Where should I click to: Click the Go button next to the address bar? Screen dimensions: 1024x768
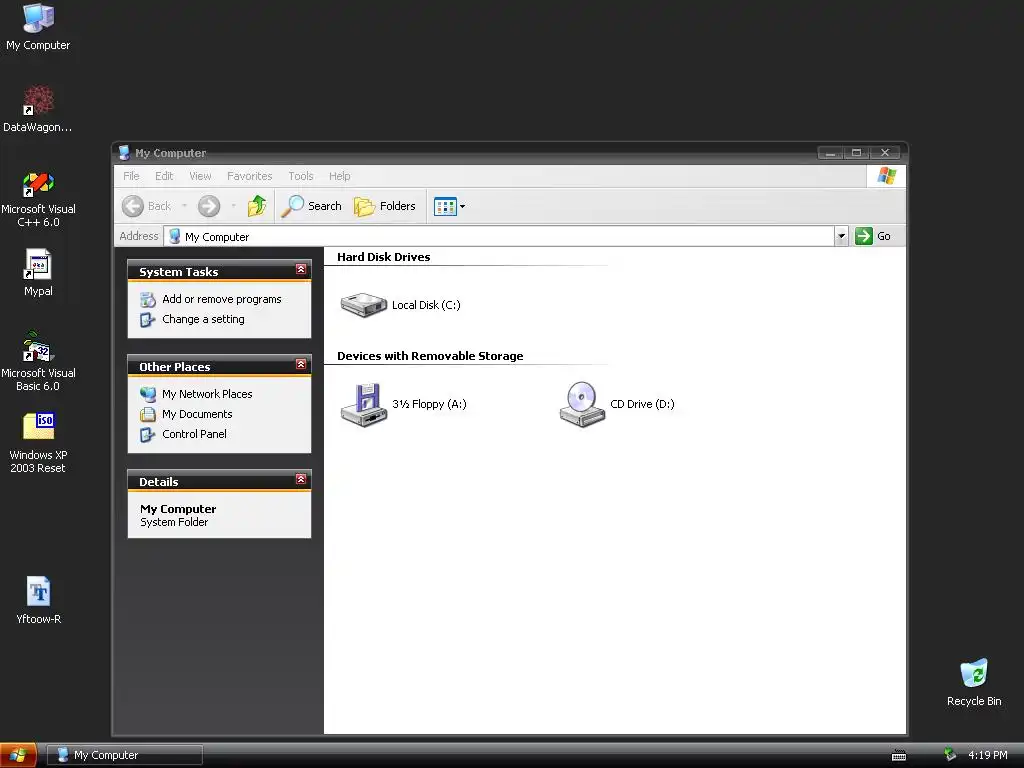tap(873, 236)
